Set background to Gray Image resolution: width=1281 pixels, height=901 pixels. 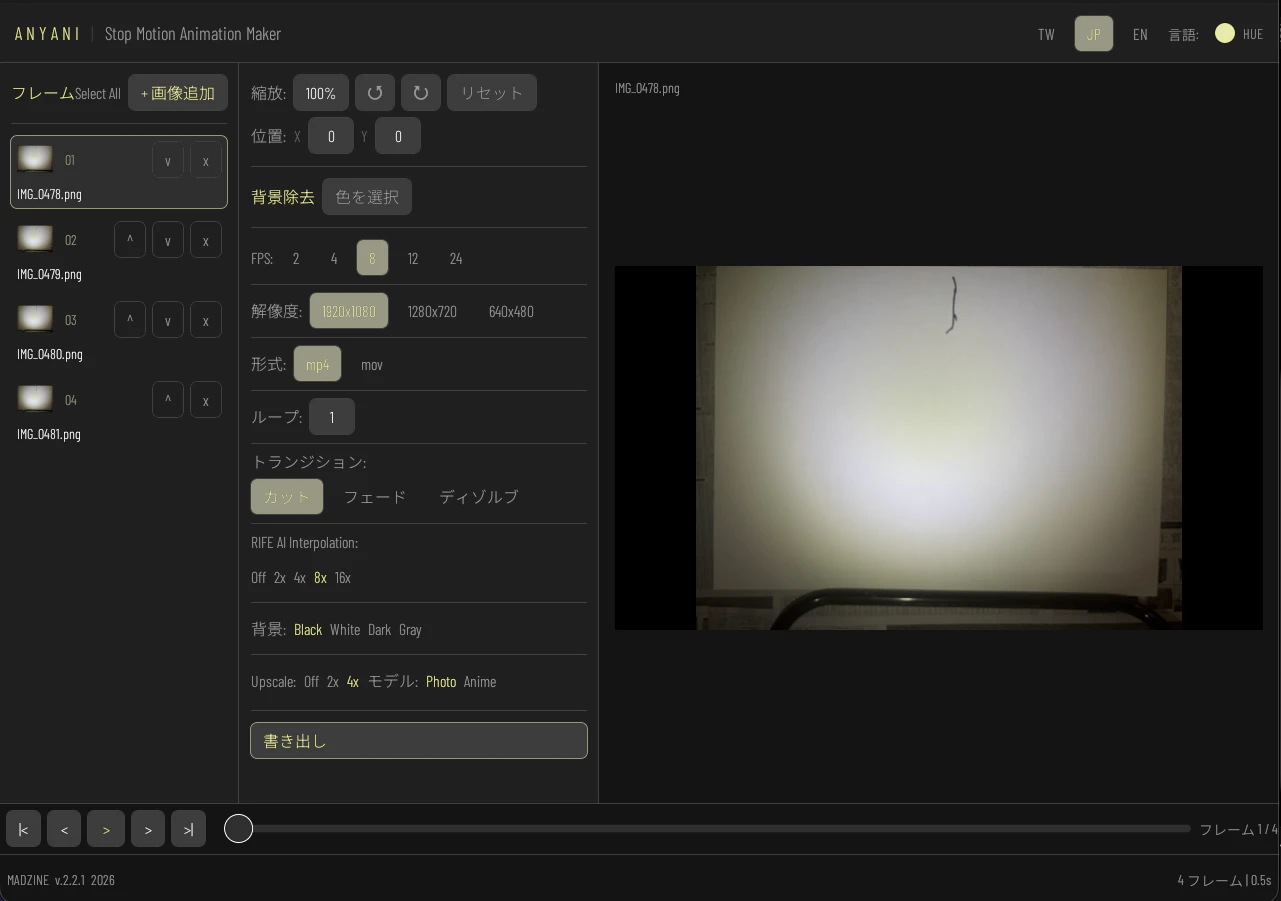pos(410,629)
